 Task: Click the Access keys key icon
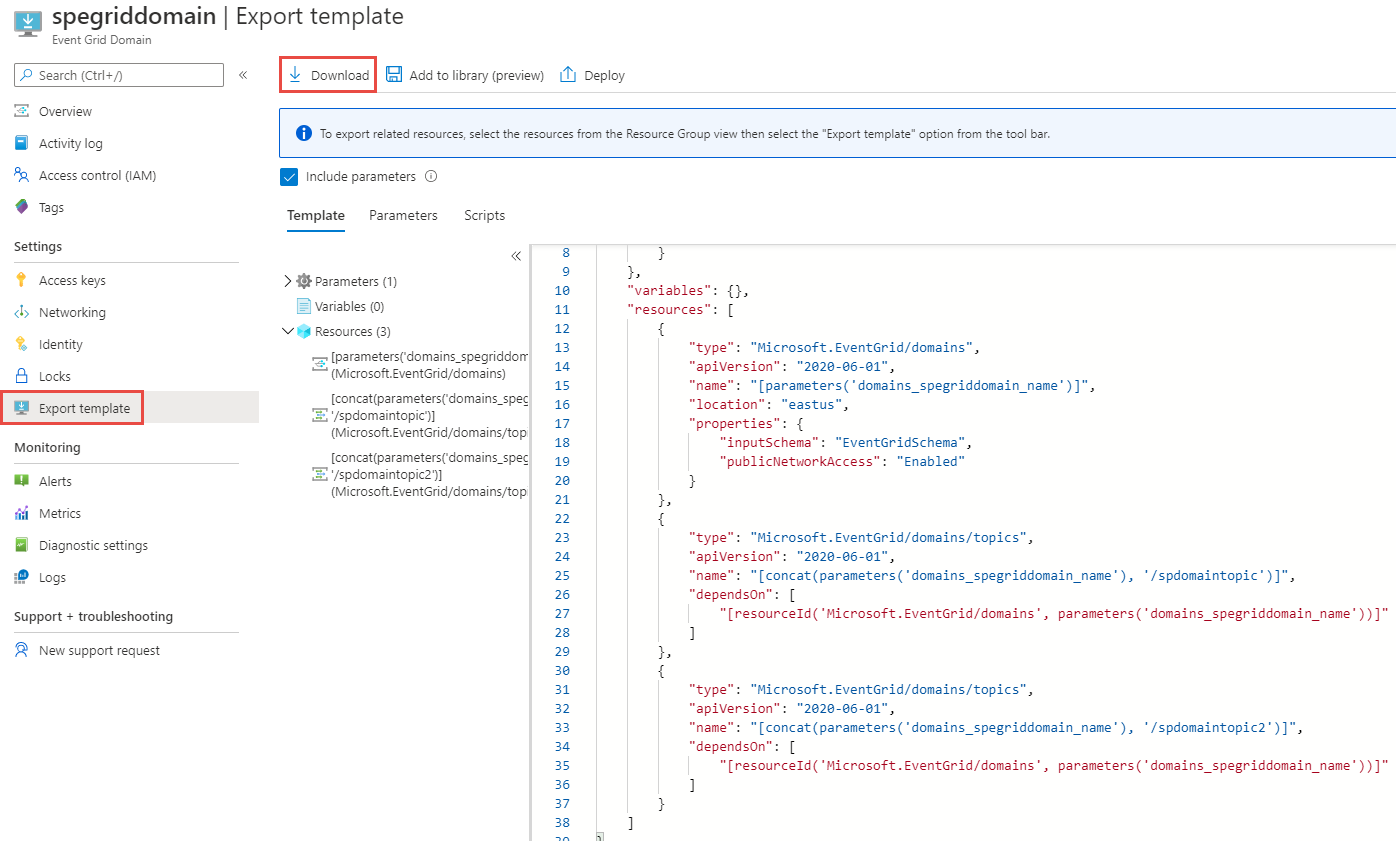point(22,280)
